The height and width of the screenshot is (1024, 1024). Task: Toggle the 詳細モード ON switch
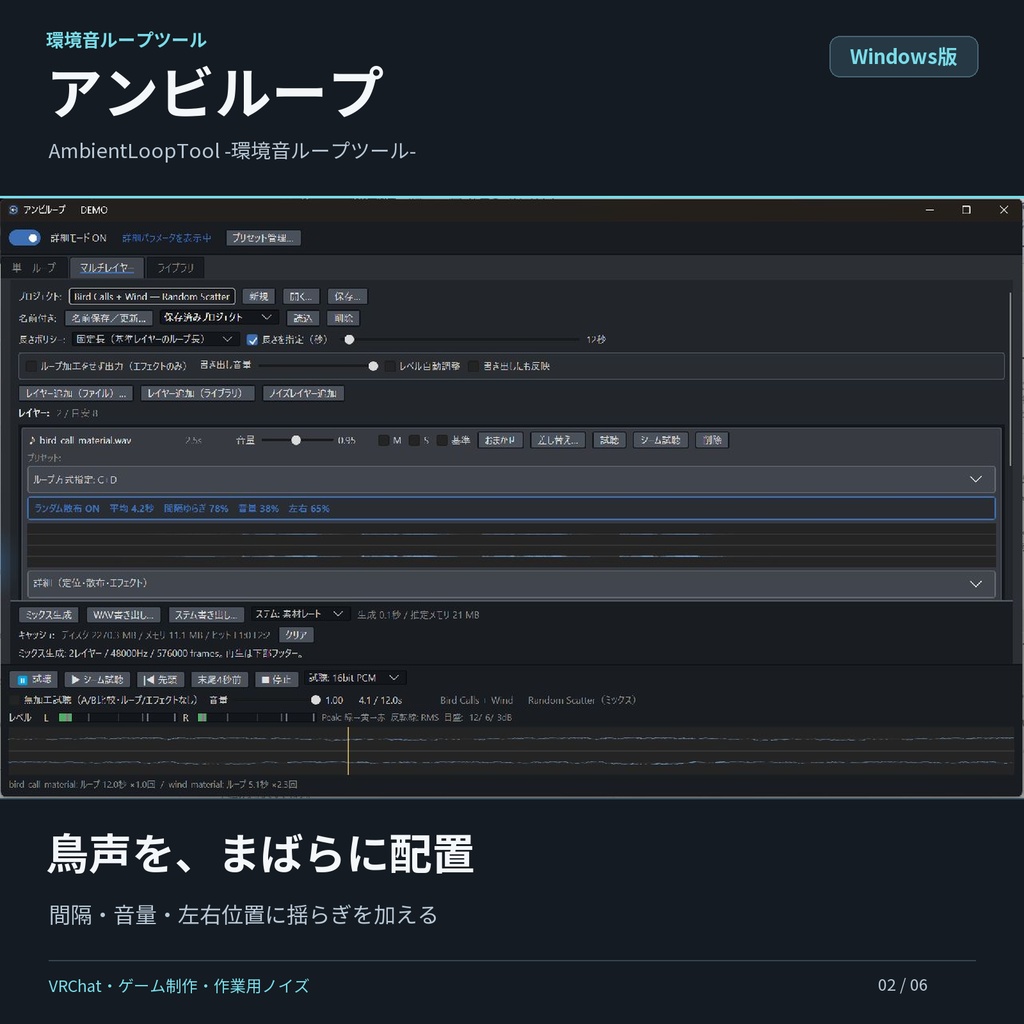(x=25, y=238)
